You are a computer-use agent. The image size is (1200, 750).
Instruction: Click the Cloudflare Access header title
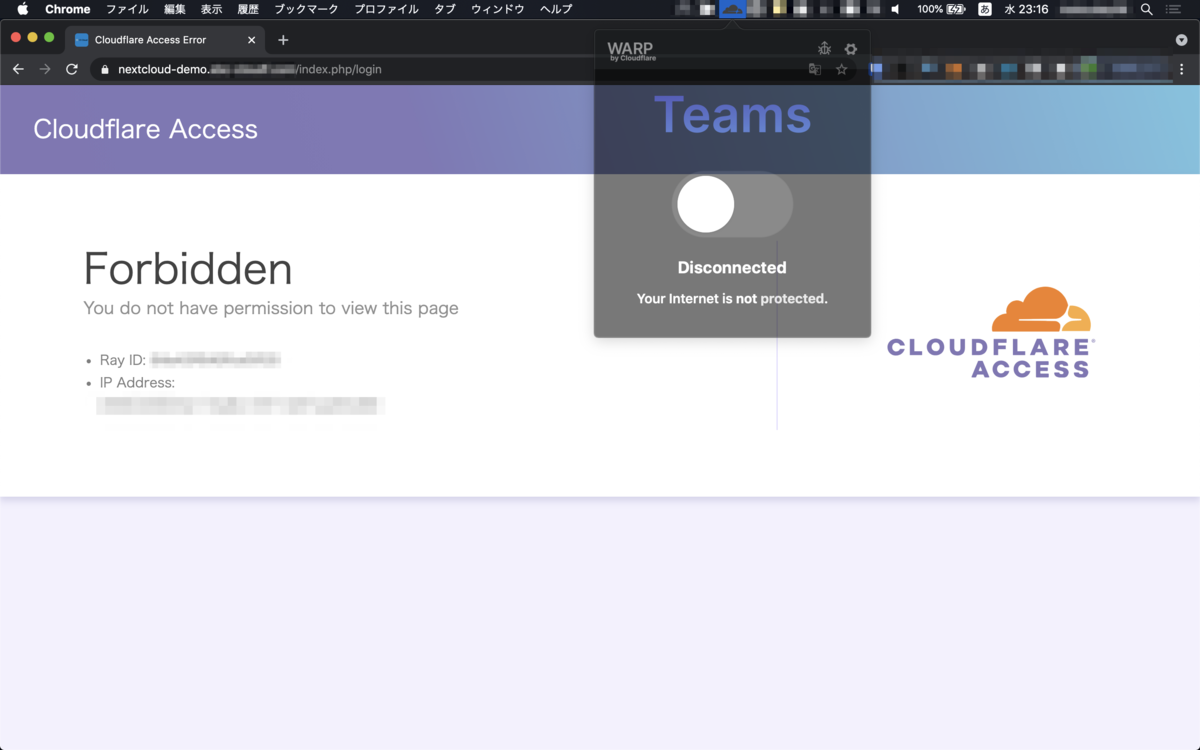[145, 129]
